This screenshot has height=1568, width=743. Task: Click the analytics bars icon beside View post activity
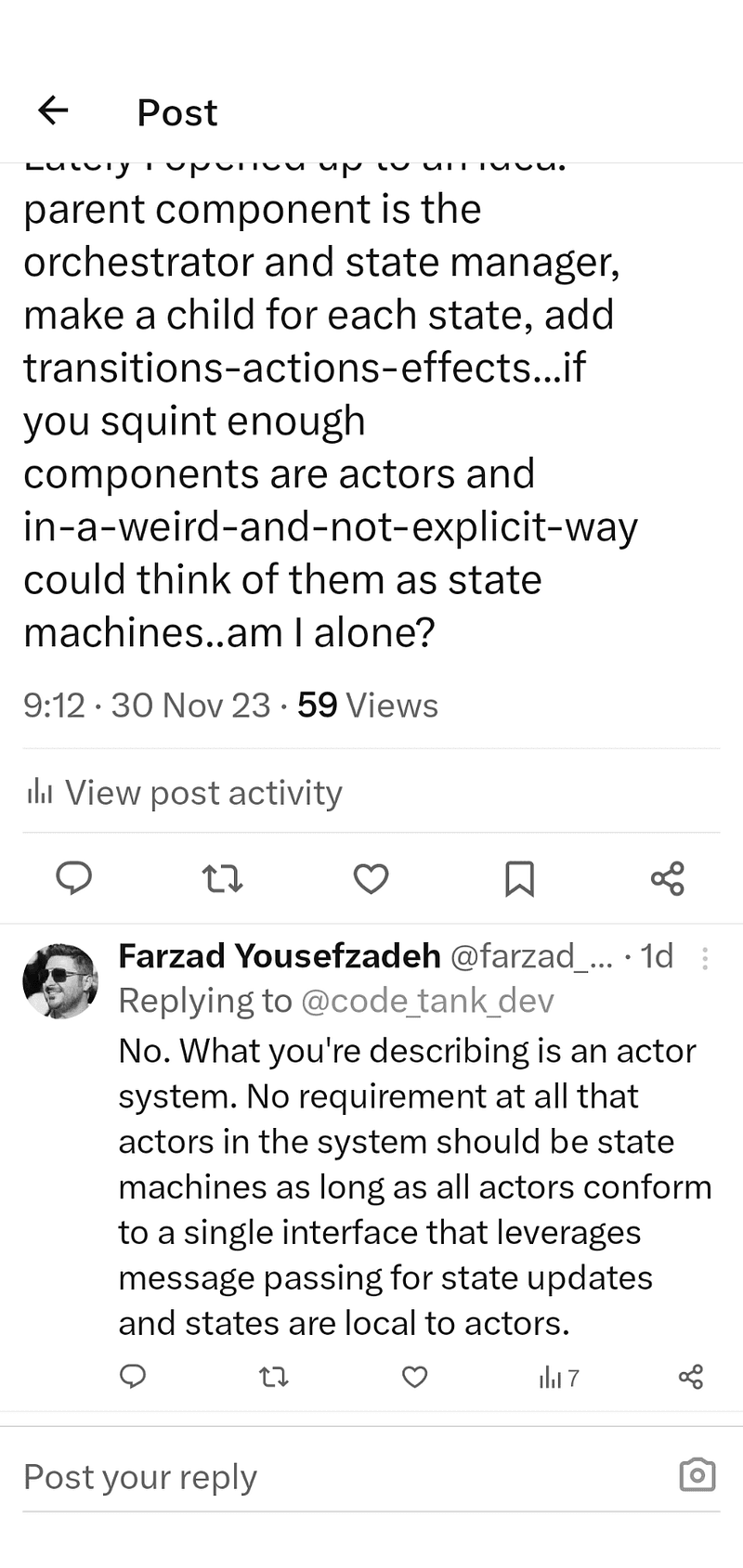click(39, 792)
